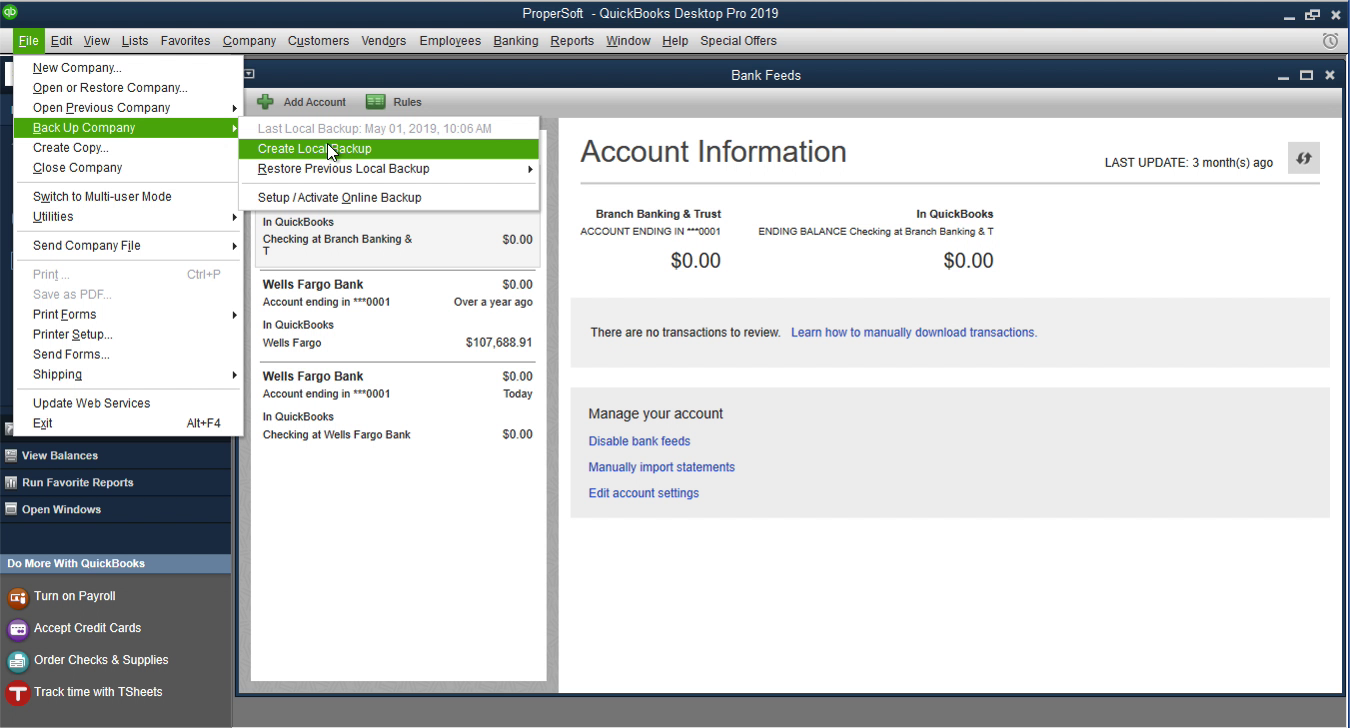Select Create Local Backup menu item
Screen dimensions: 1350x728
tap(389, 149)
